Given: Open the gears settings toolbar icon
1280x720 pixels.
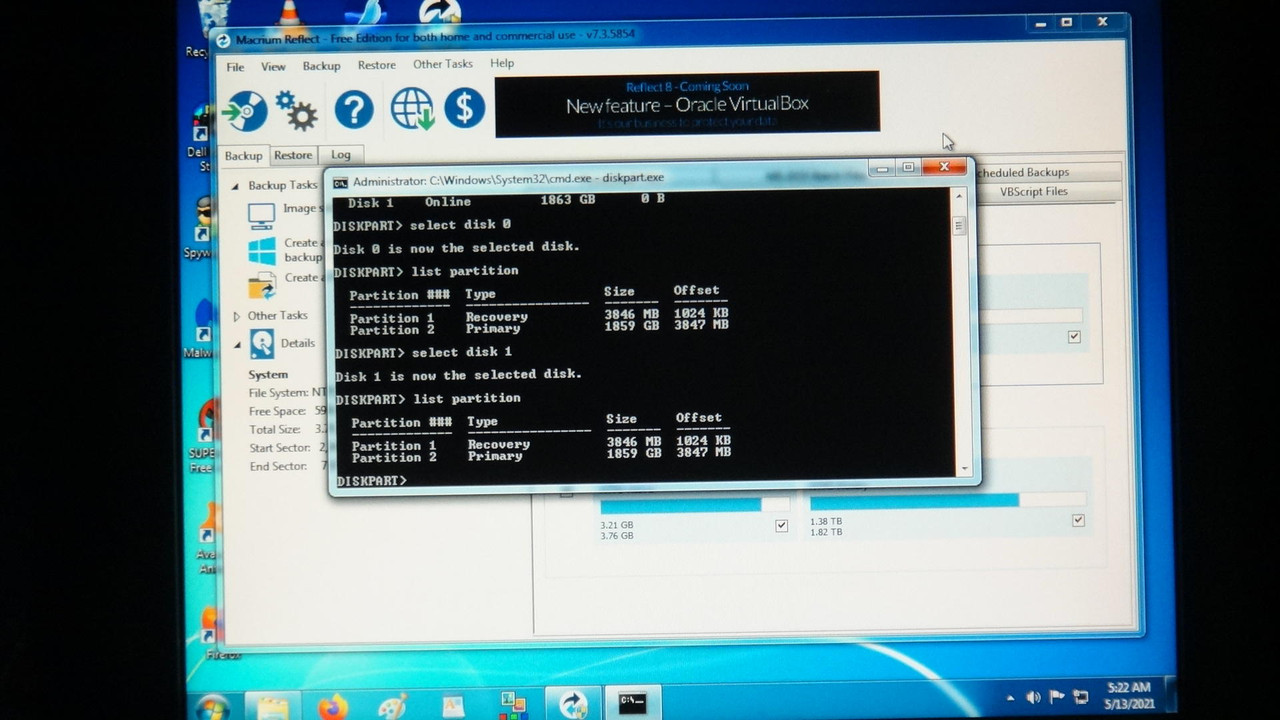Looking at the screenshot, I should tap(296, 110).
